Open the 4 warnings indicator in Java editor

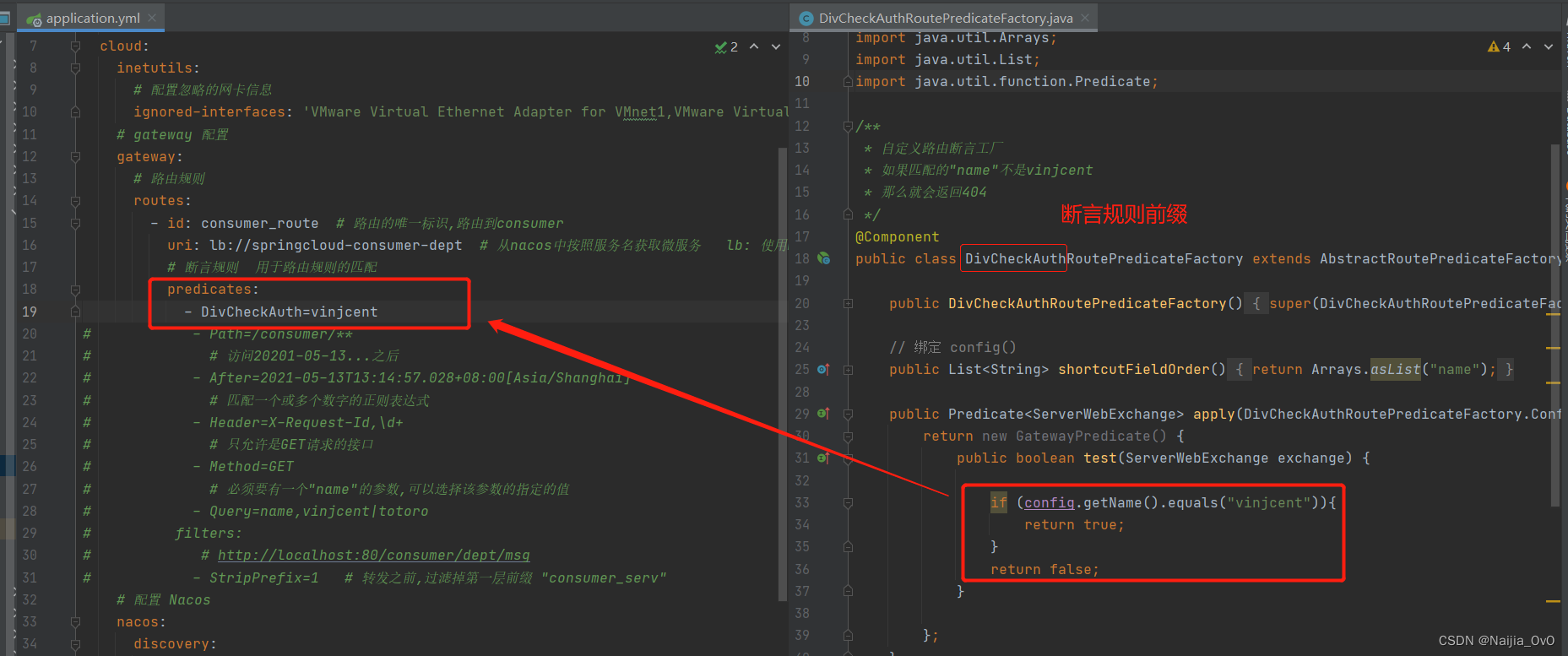[1500, 47]
